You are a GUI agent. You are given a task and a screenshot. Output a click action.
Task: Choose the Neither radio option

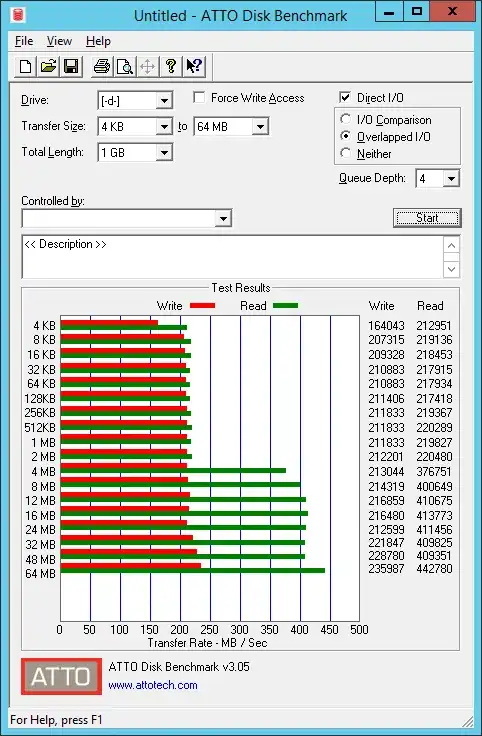tap(346, 153)
